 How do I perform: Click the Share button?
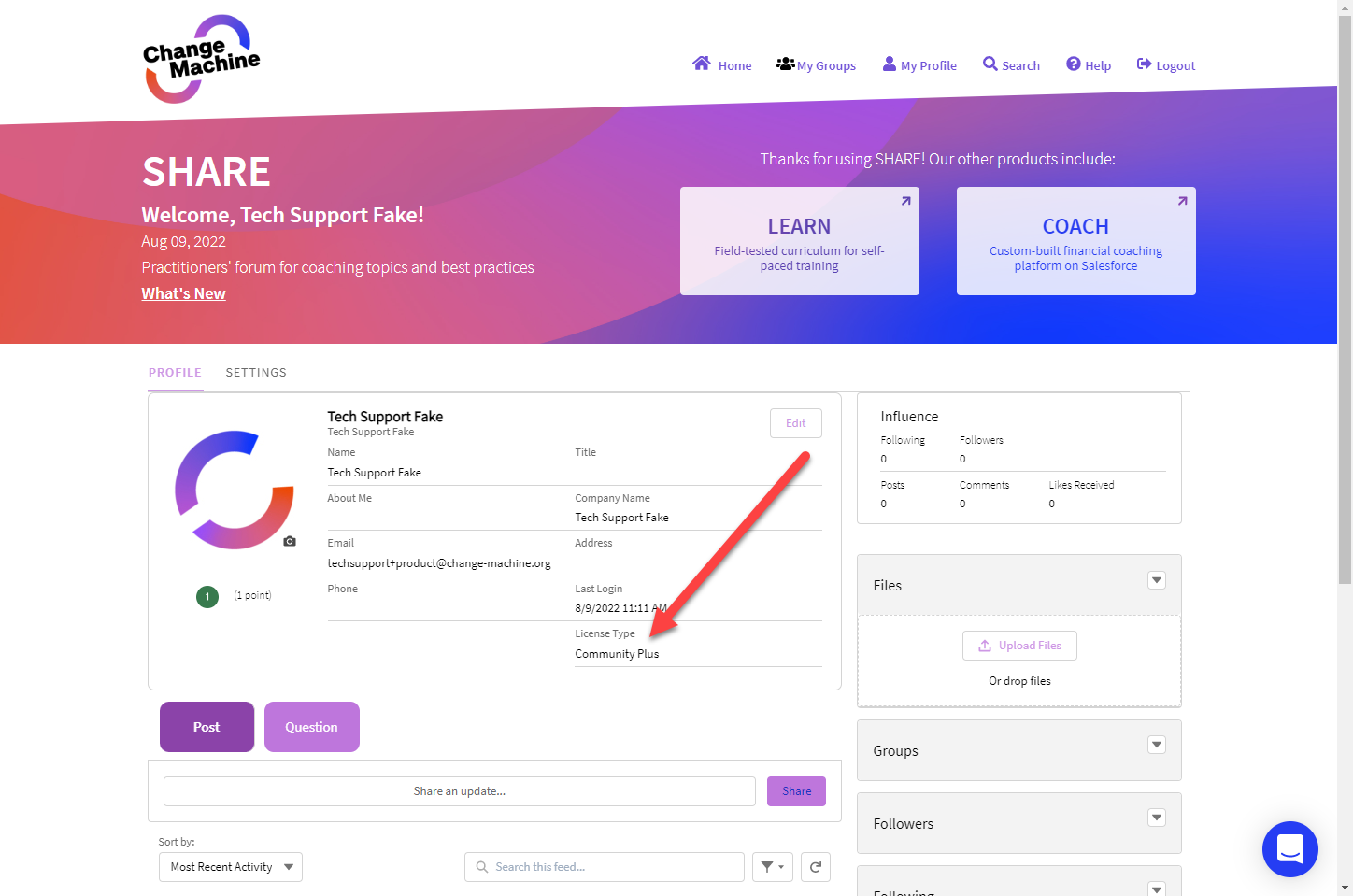pyautogui.click(x=797, y=791)
